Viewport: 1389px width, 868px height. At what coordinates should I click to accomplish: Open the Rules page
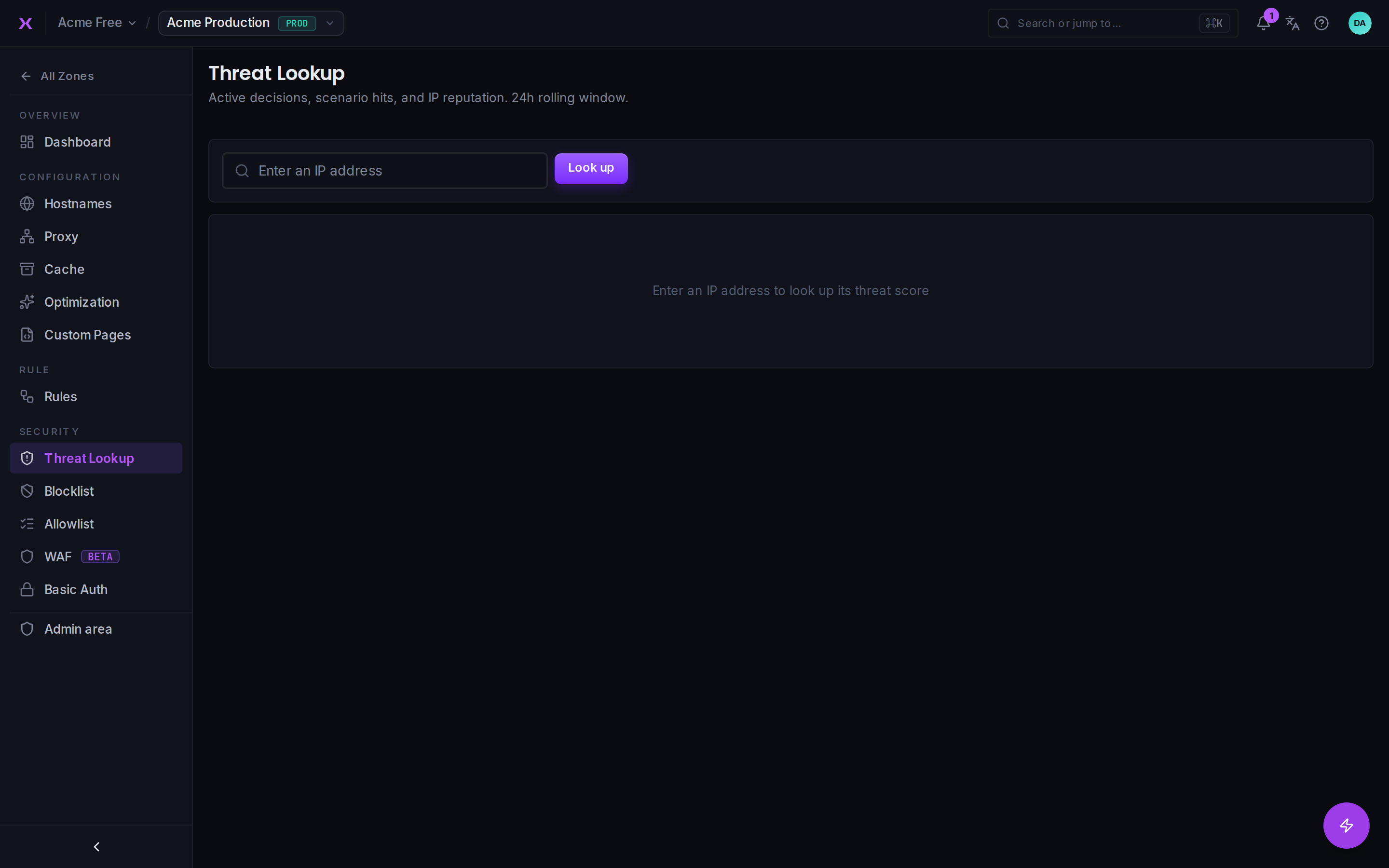pyautogui.click(x=96, y=397)
